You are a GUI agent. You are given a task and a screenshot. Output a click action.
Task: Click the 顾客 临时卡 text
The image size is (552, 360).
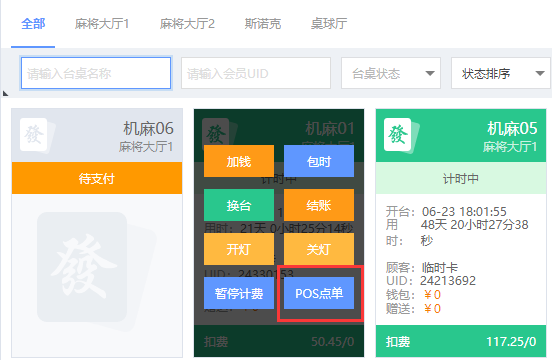(x=422, y=267)
